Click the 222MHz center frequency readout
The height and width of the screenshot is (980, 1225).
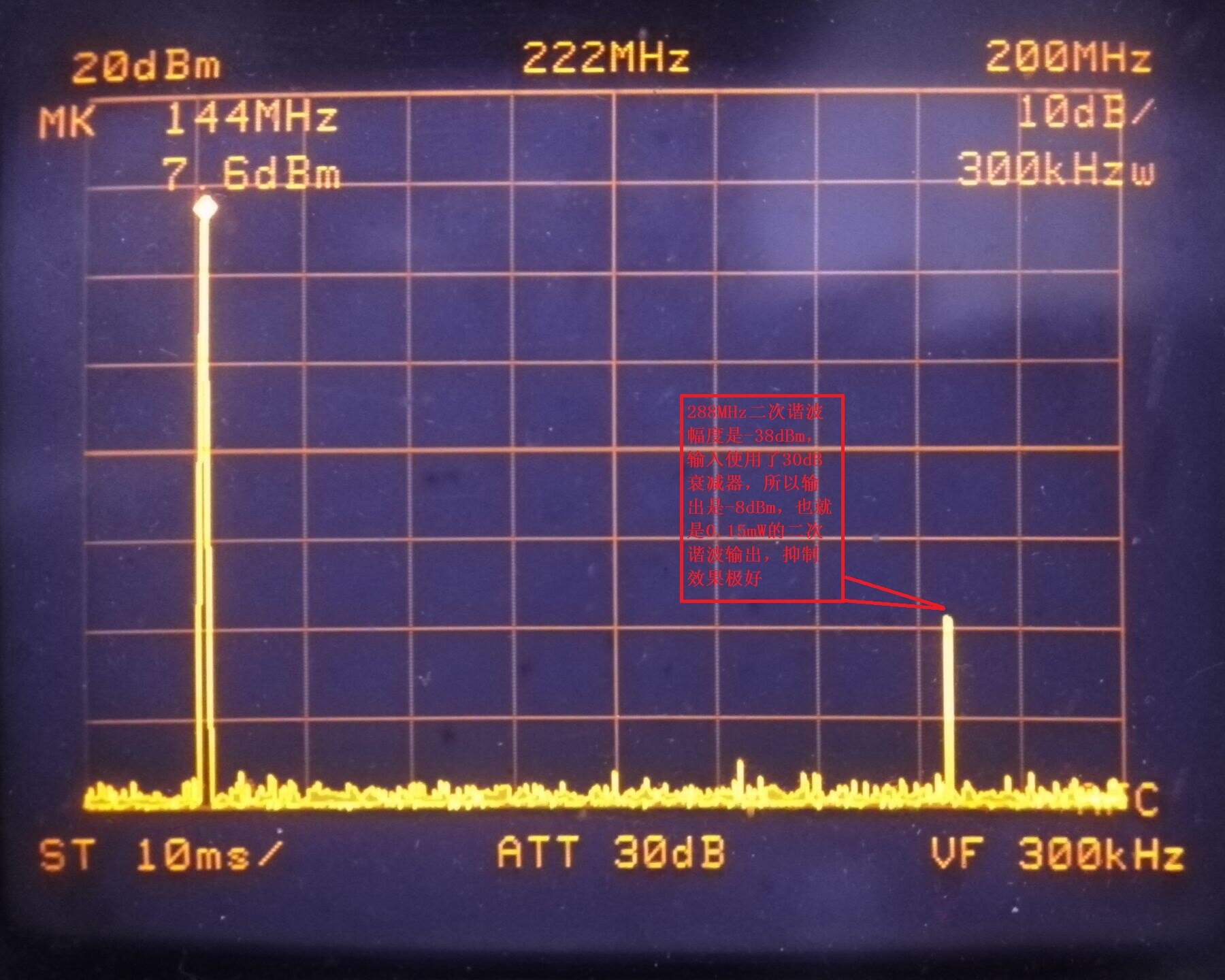[x=606, y=58]
